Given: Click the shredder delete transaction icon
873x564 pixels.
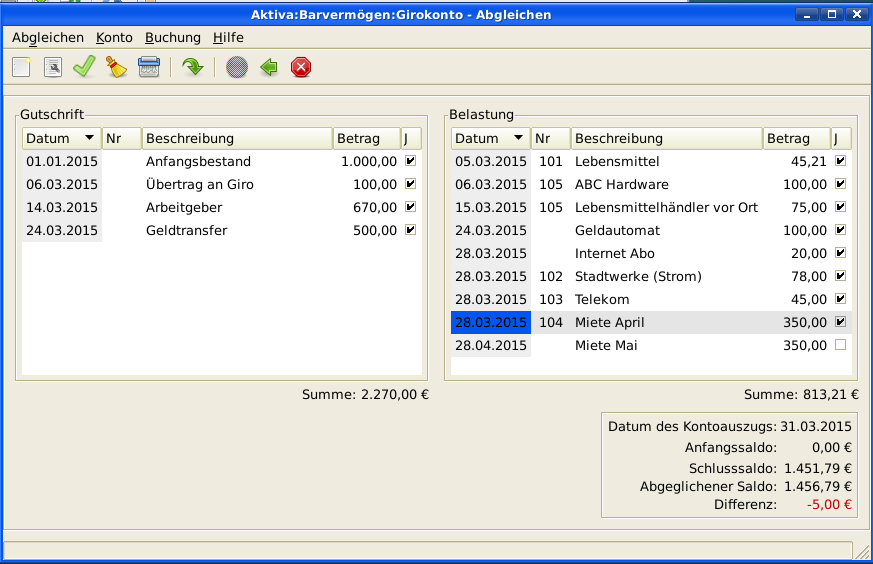Looking at the screenshot, I should coord(148,67).
